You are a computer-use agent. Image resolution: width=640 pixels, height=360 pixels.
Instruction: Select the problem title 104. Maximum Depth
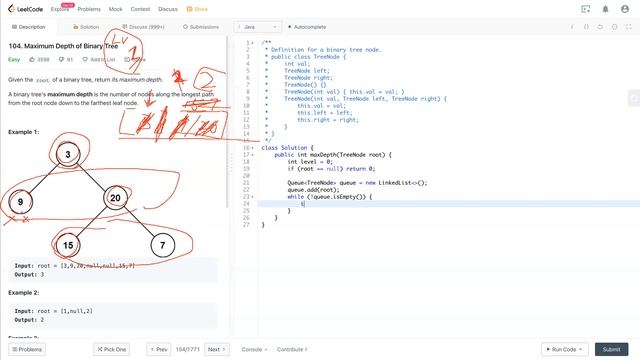coord(63,46)
